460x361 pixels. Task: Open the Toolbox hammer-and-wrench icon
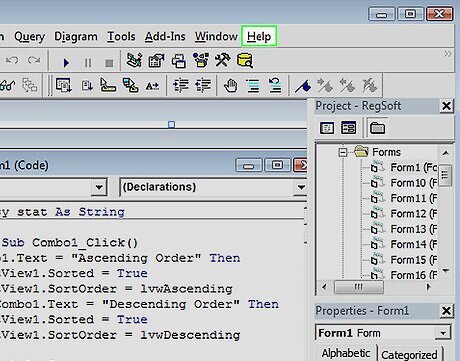tap(222, 60)
